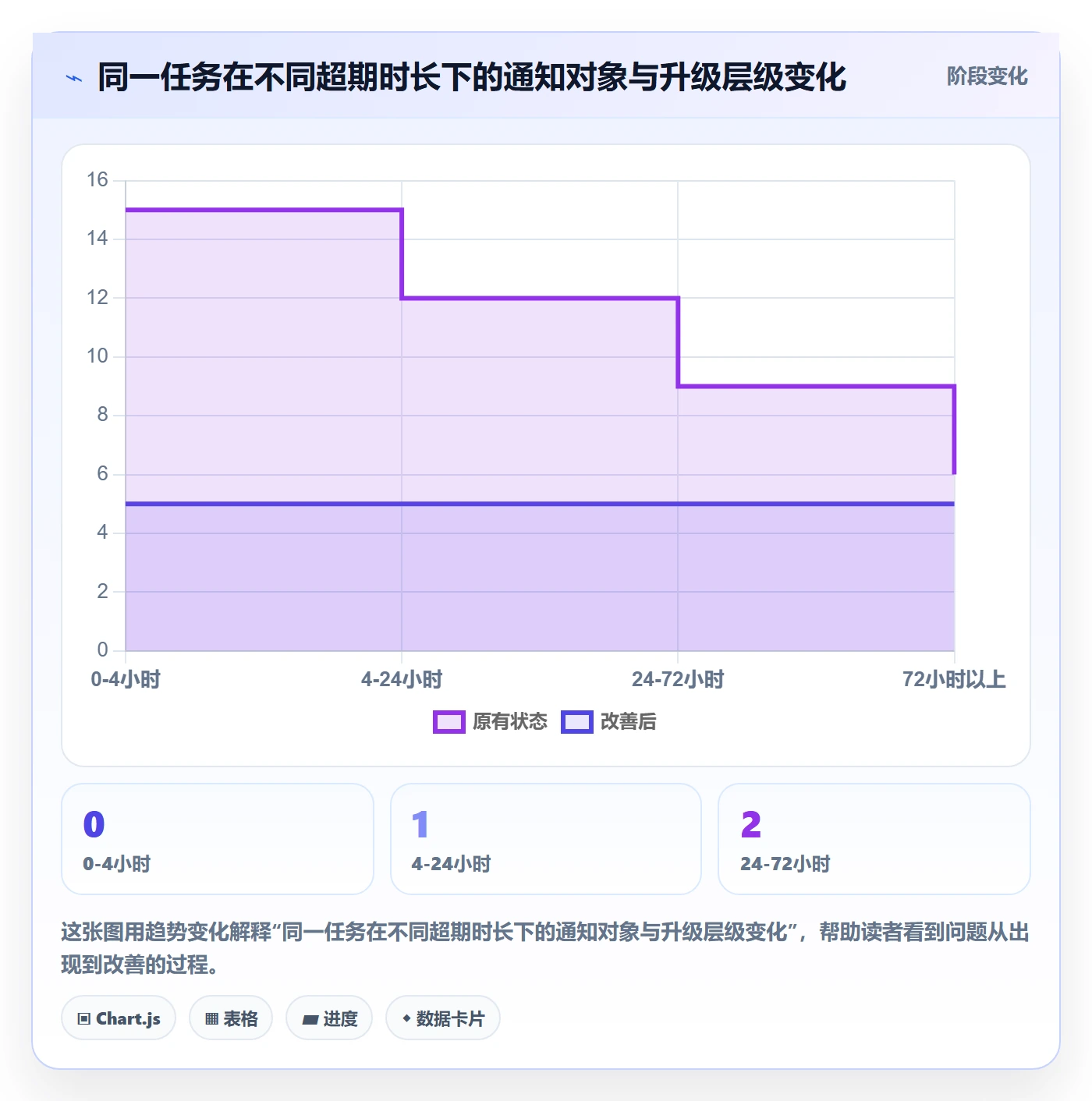Click the grid icon in the 表格 tag
This screenshot has height=1101, width=1092.
pos(211,1019)
